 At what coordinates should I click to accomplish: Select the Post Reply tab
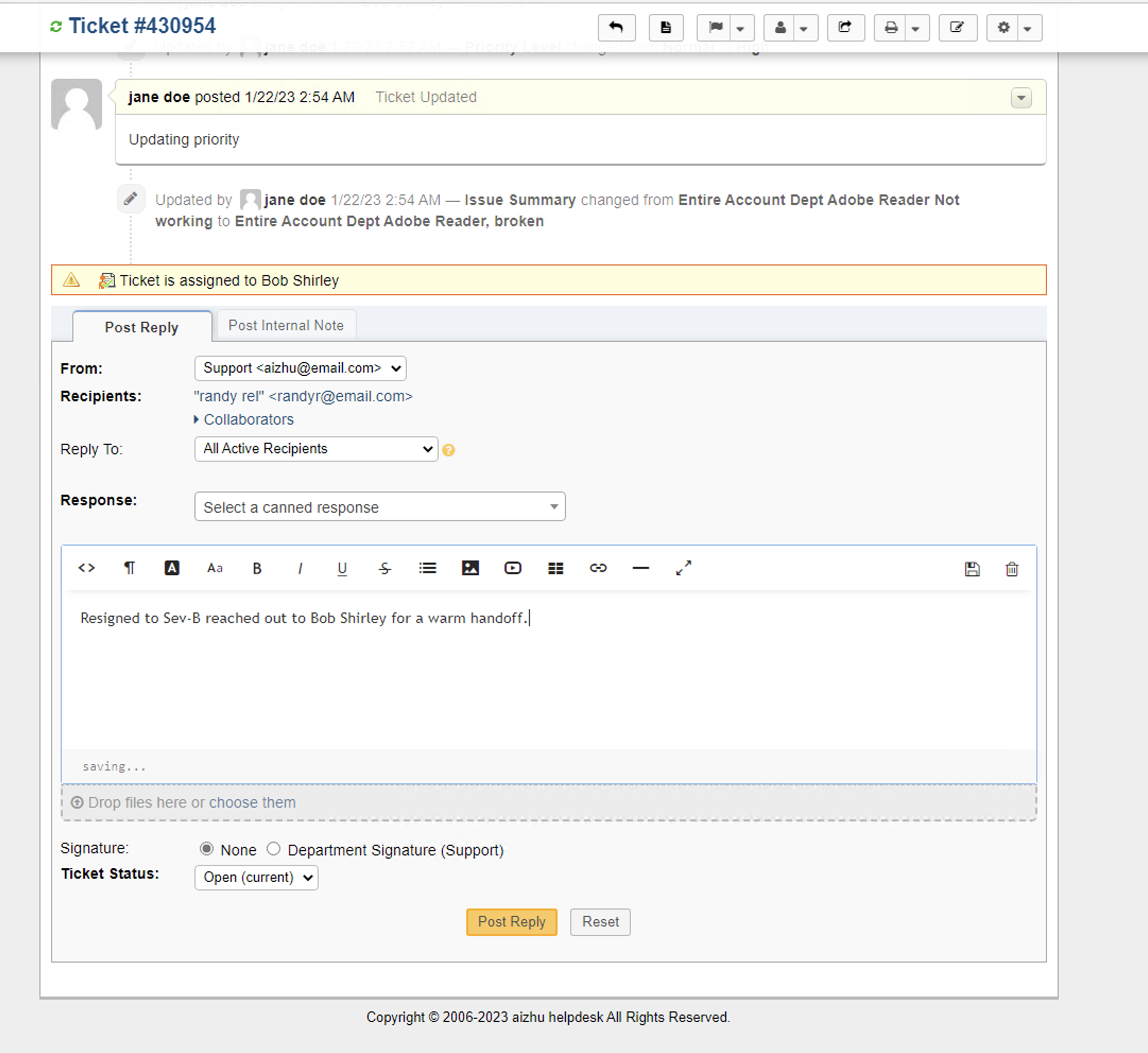(142, 327)
